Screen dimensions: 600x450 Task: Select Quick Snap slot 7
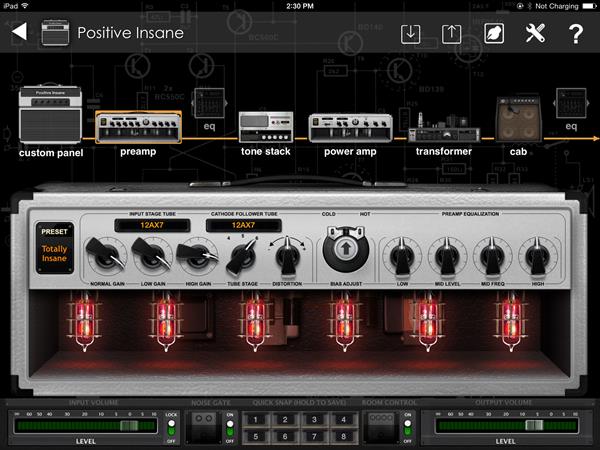coord(314,436)
